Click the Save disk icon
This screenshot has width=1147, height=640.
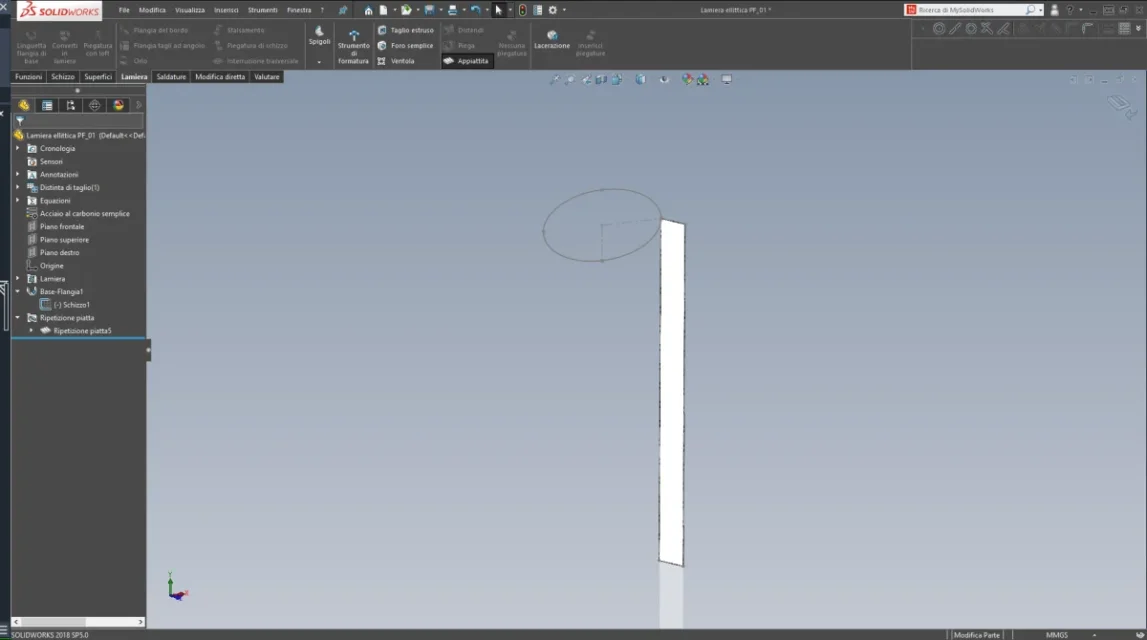428,10
